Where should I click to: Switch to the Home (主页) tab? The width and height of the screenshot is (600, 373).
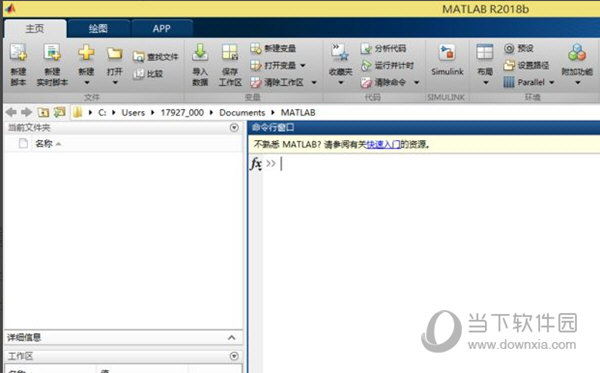[35, 29]
